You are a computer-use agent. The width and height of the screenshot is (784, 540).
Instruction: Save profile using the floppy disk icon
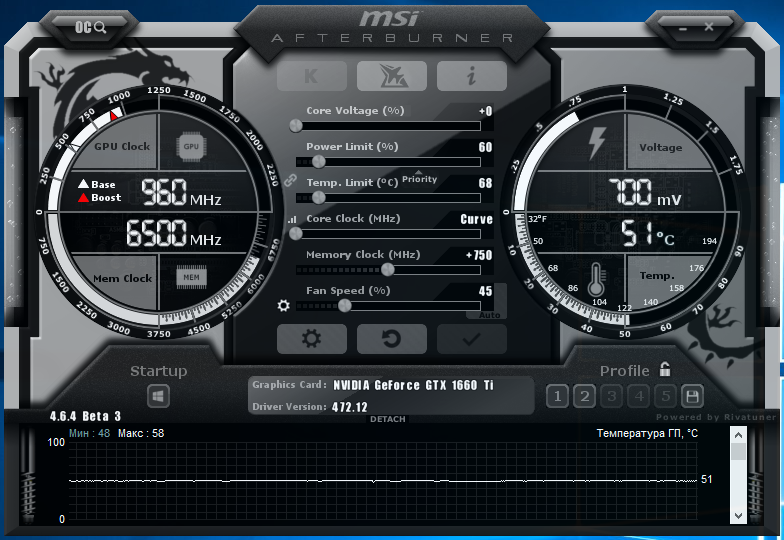[x=692, y=396]
